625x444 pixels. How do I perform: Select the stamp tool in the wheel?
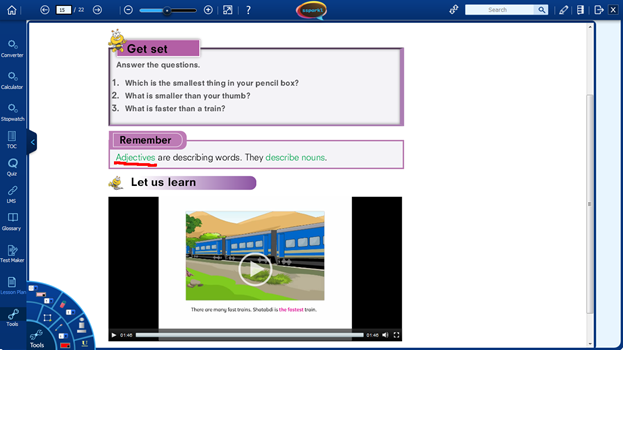(82, 326)
